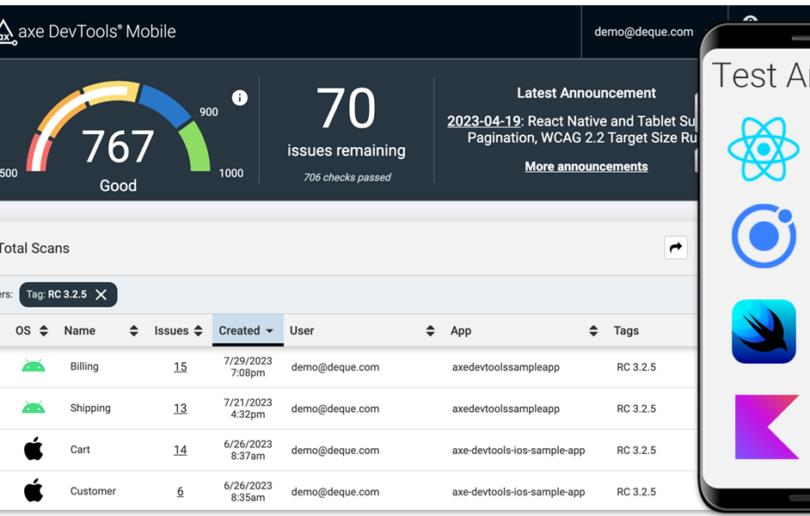Open the 15 issues link for Billing
The width and height of the screenshot is (810, 516).
[x=180, y=367]
